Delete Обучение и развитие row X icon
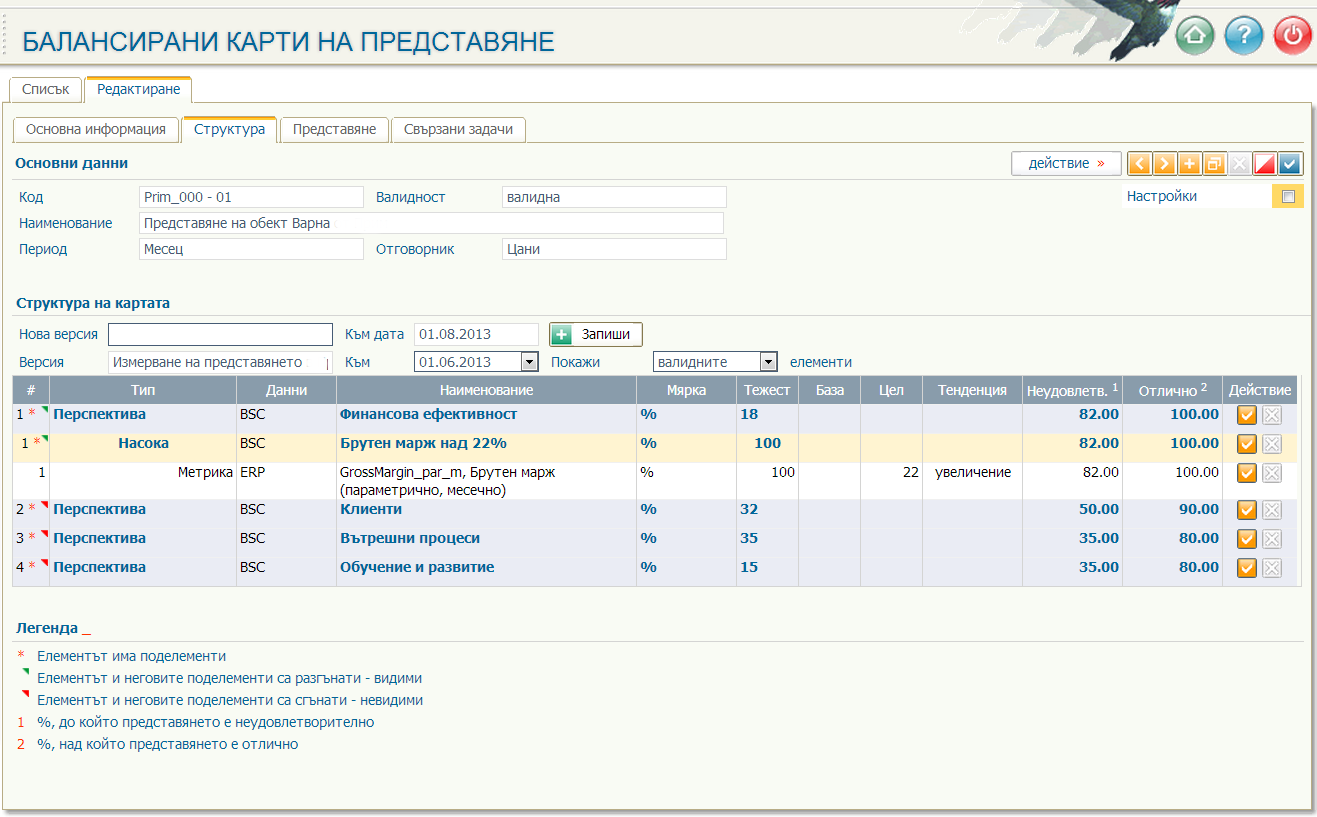The image size is (1317, 817). click(1272, 568)
